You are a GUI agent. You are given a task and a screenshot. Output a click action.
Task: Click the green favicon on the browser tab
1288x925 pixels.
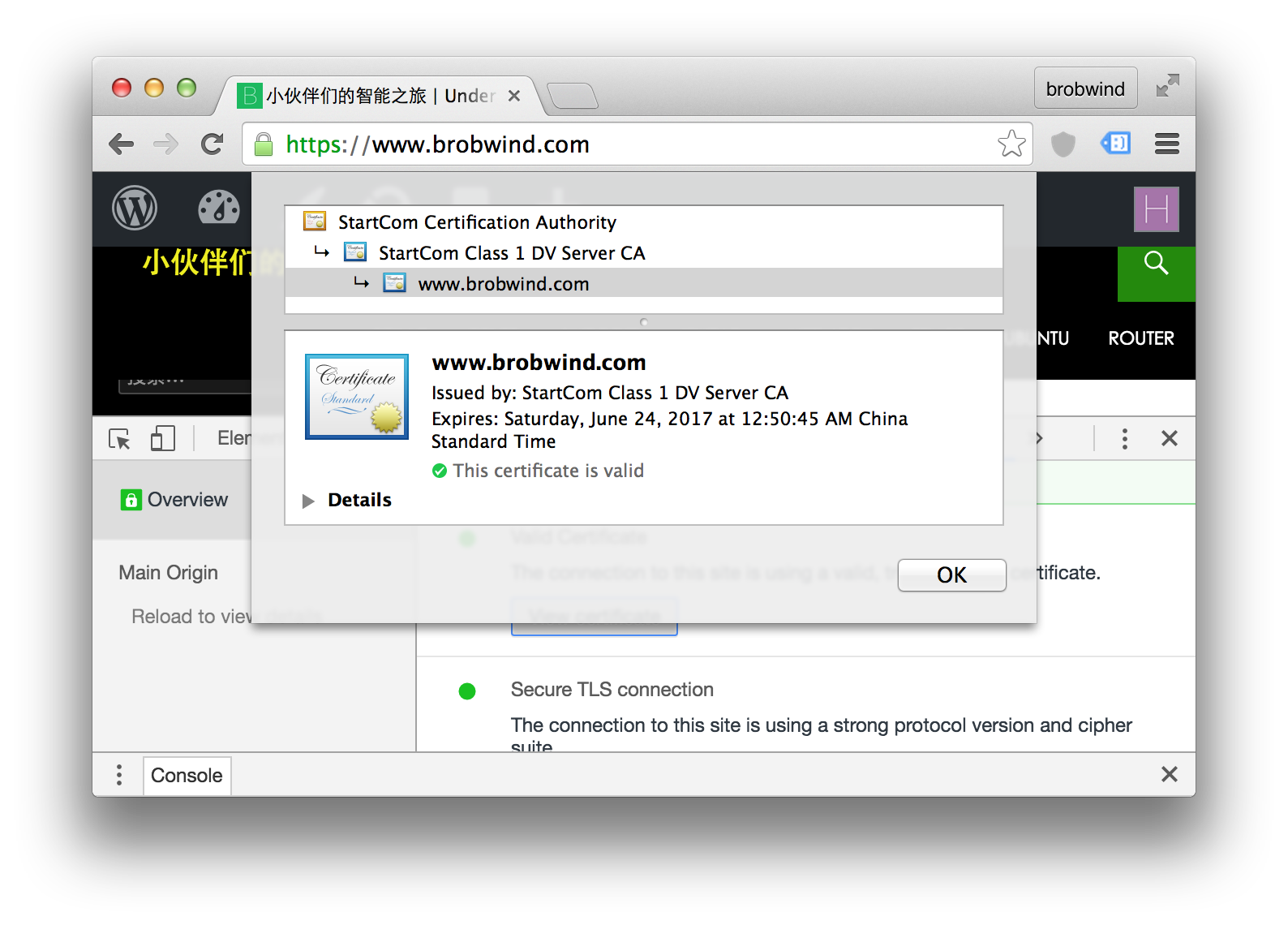click(x=249, y=96)
